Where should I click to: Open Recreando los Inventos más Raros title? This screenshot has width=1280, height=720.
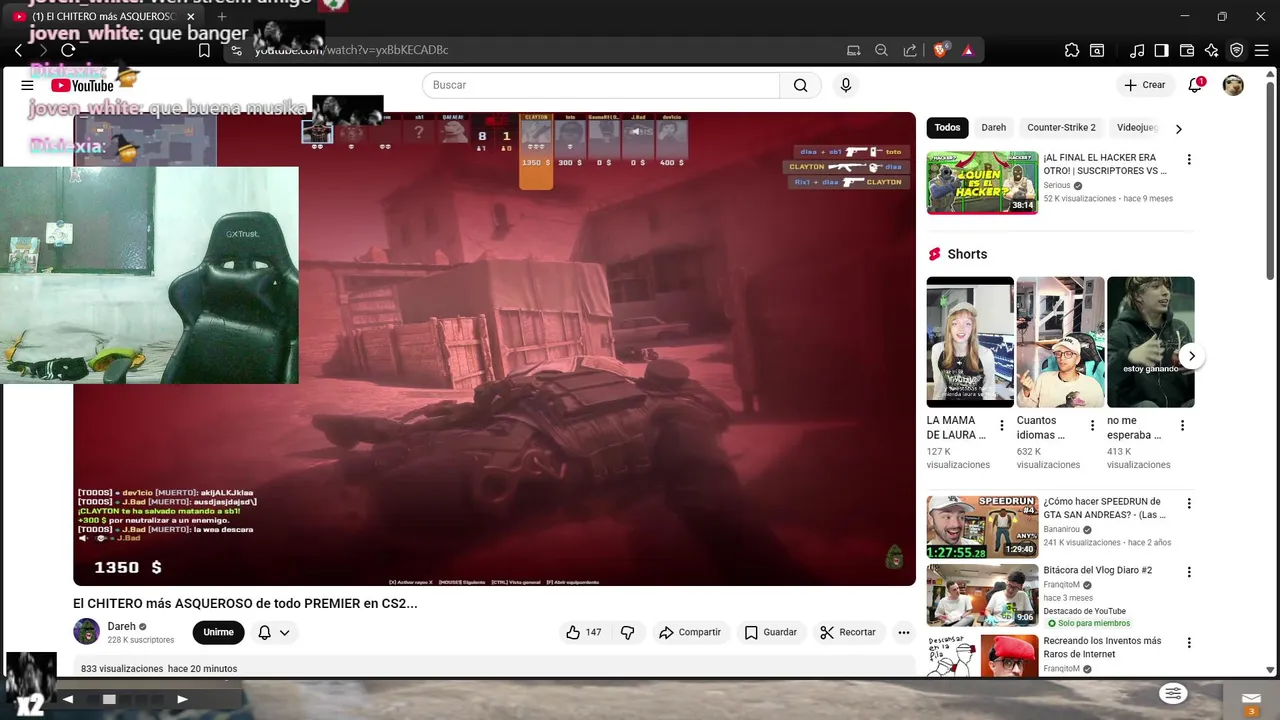point(1102,647)
